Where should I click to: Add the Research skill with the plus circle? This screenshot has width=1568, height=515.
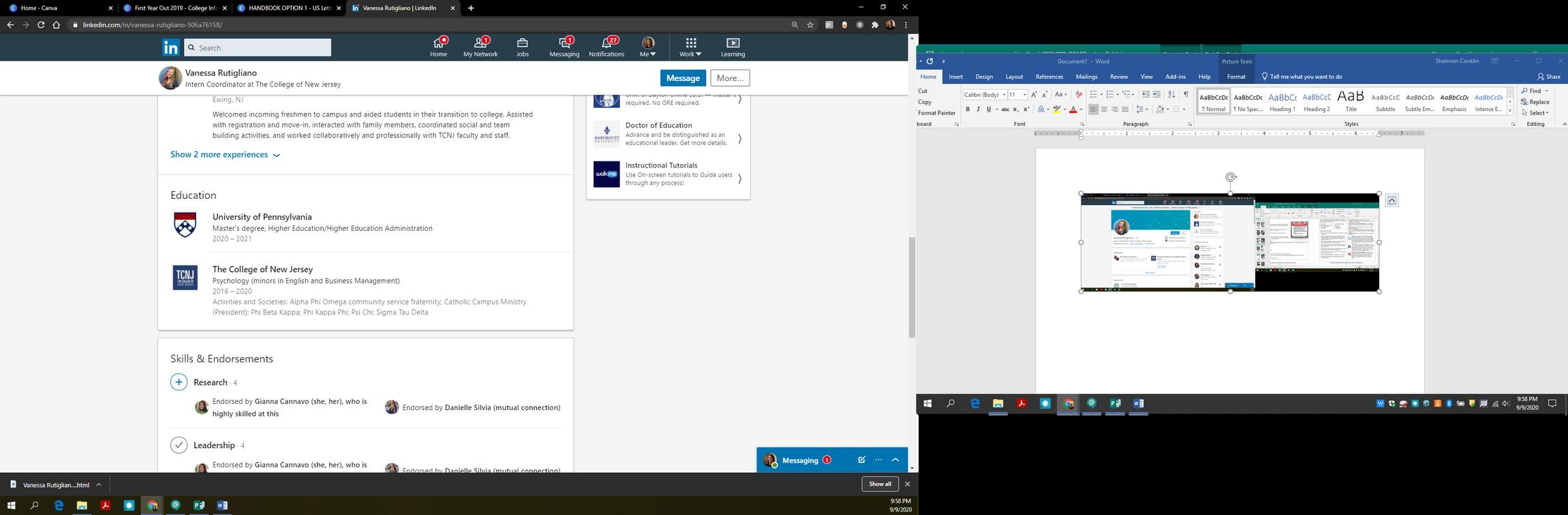pyautogui.click(x=179, y=382)
